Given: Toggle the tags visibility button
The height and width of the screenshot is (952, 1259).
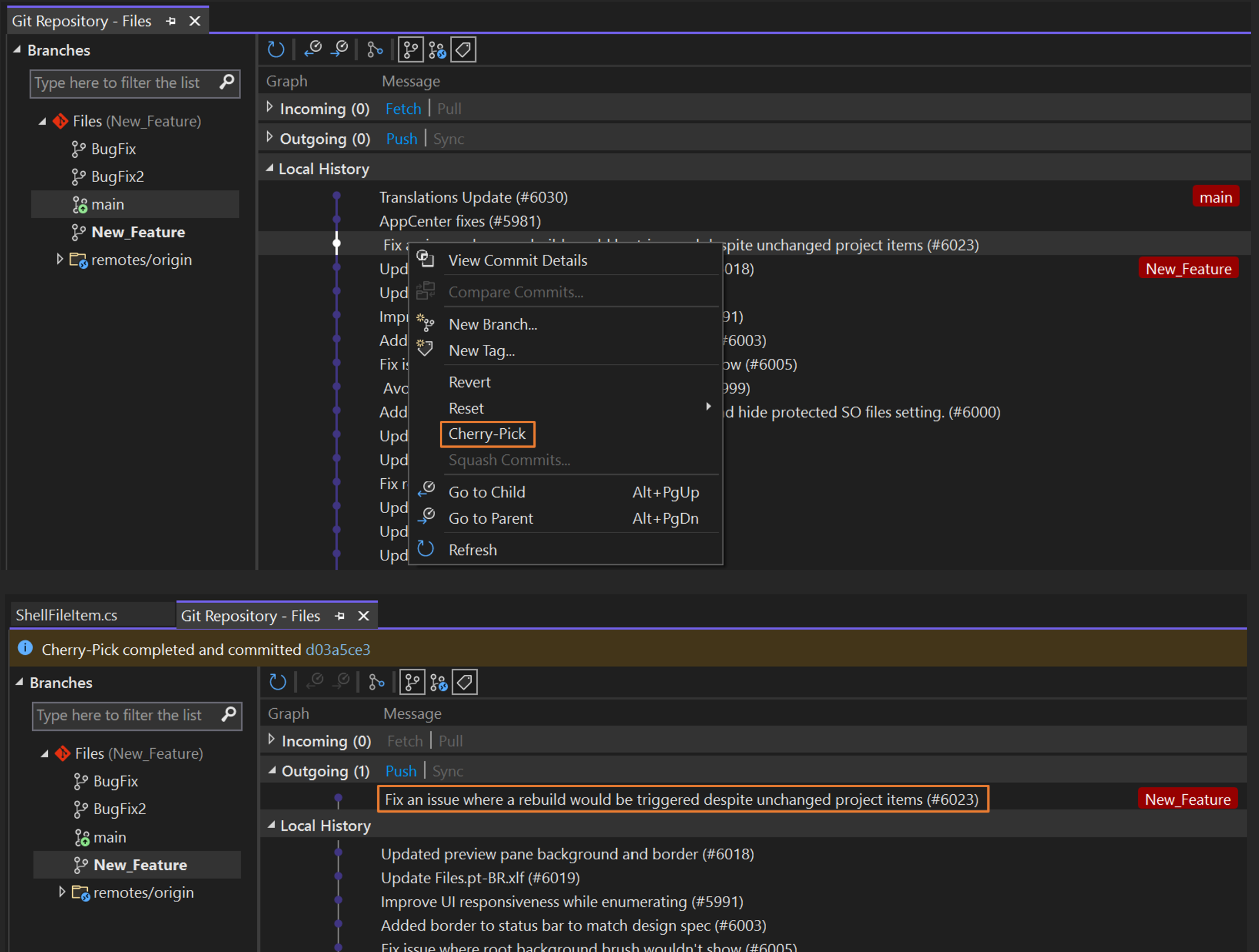Looking at the screenshot, I should tap(463, 49).
